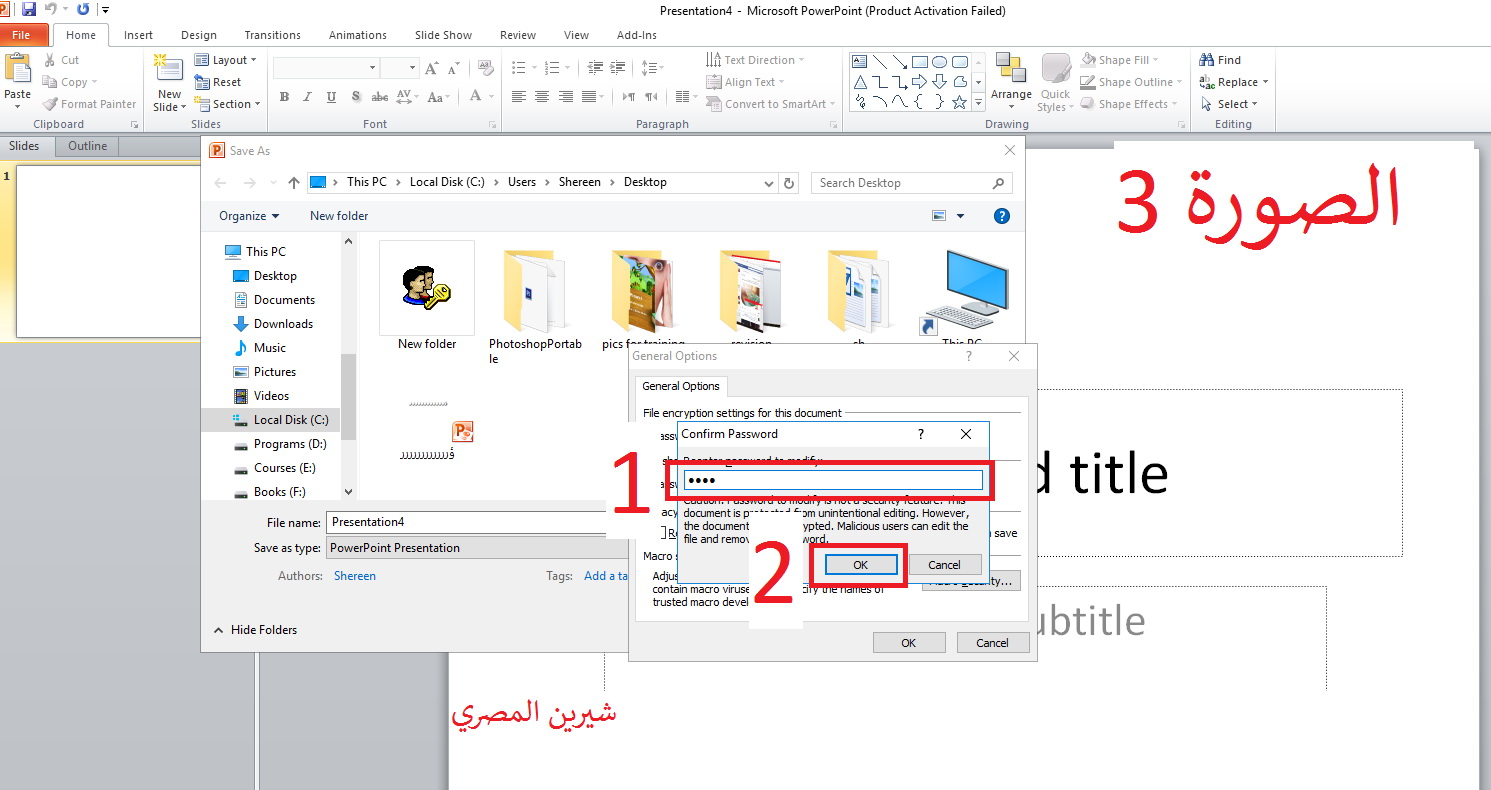The image size is (1491, 790).
Task: Click the Format Painter brush icon
Action: pyautogui.click(x=49, y=104)
